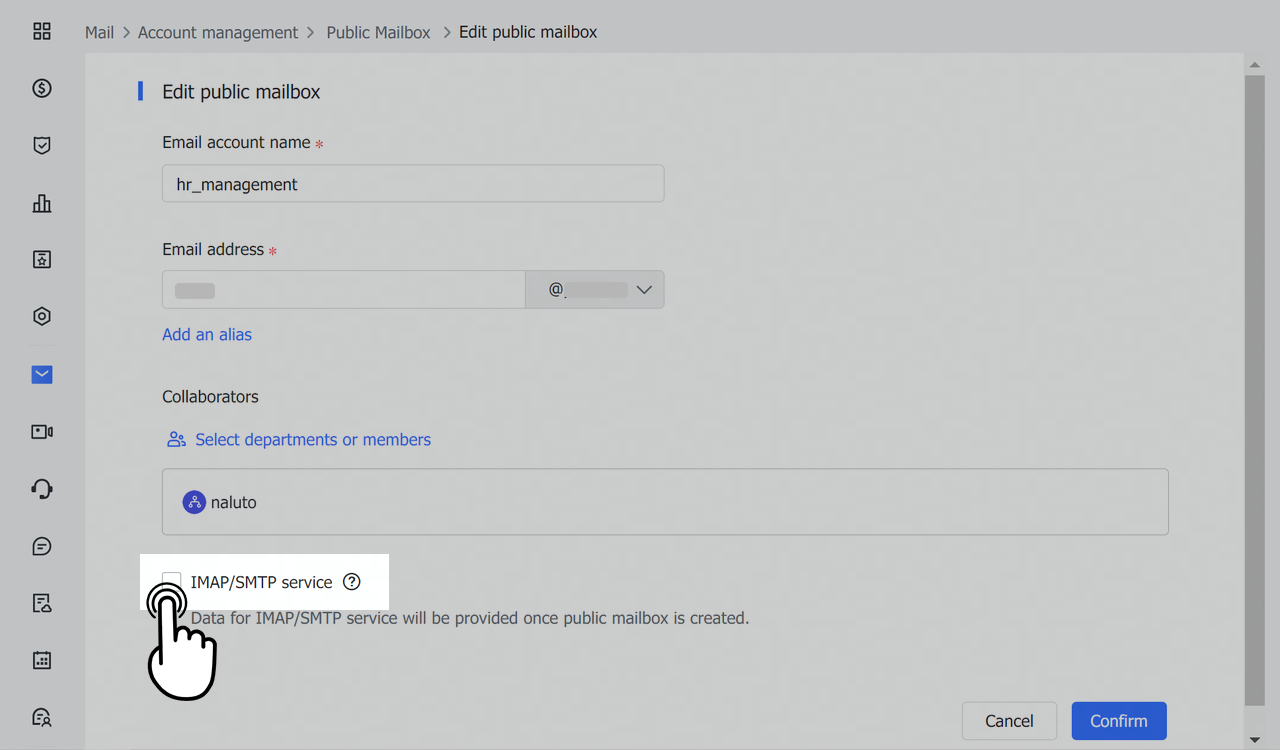This screenshot has height=750, width=1280.
Task: Open the email domain dropdown
Action: (x=643, y=289)
